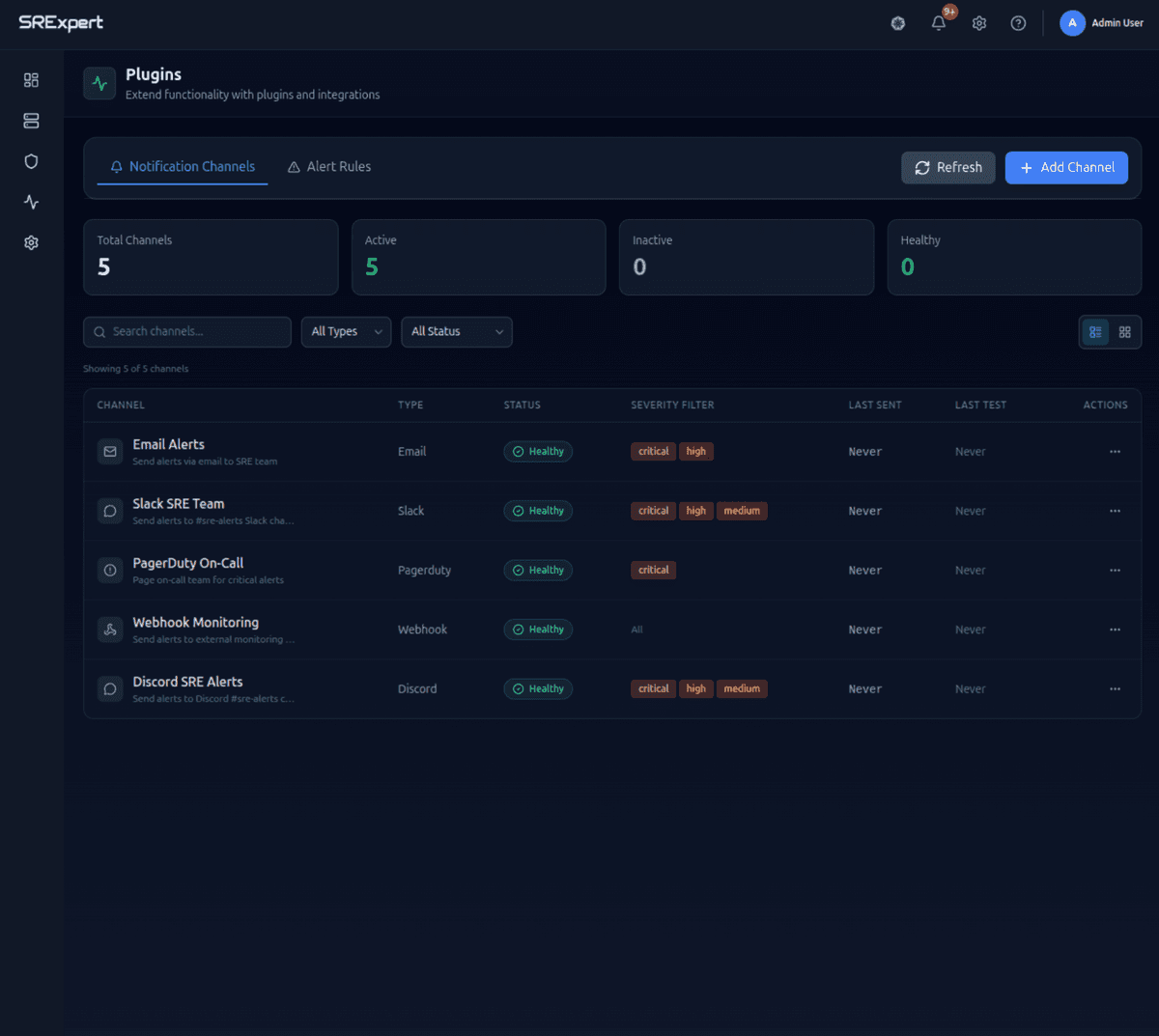Click the search channels input field
This screenshot has height=1036, width=1159.
186,331
